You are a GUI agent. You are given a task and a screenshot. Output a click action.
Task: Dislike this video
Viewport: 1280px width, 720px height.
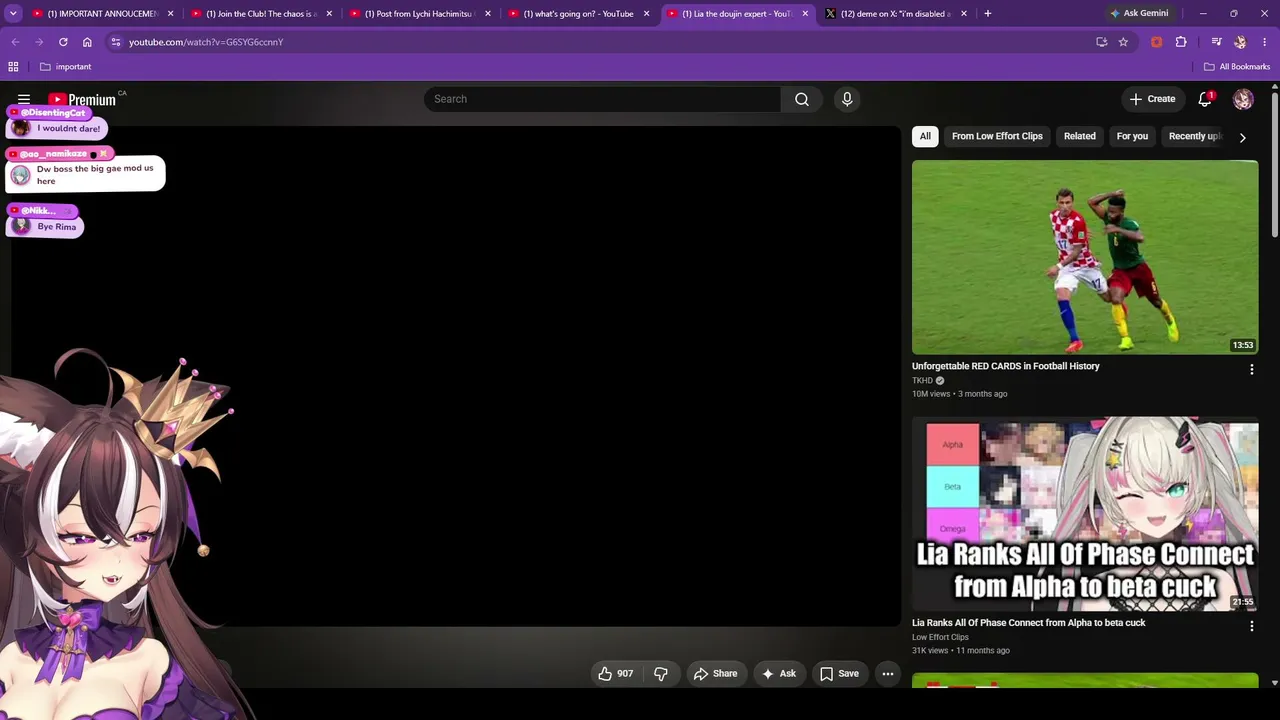coord(661,674)
